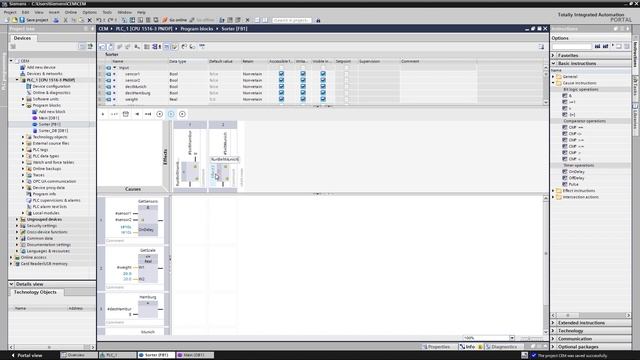Open the Edit menu

coord(25,12)
